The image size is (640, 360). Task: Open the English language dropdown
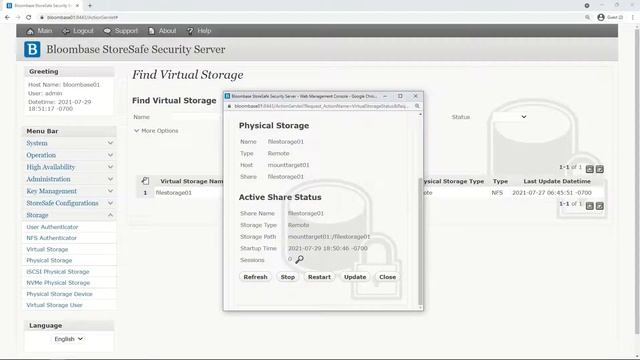coord(69,339)
